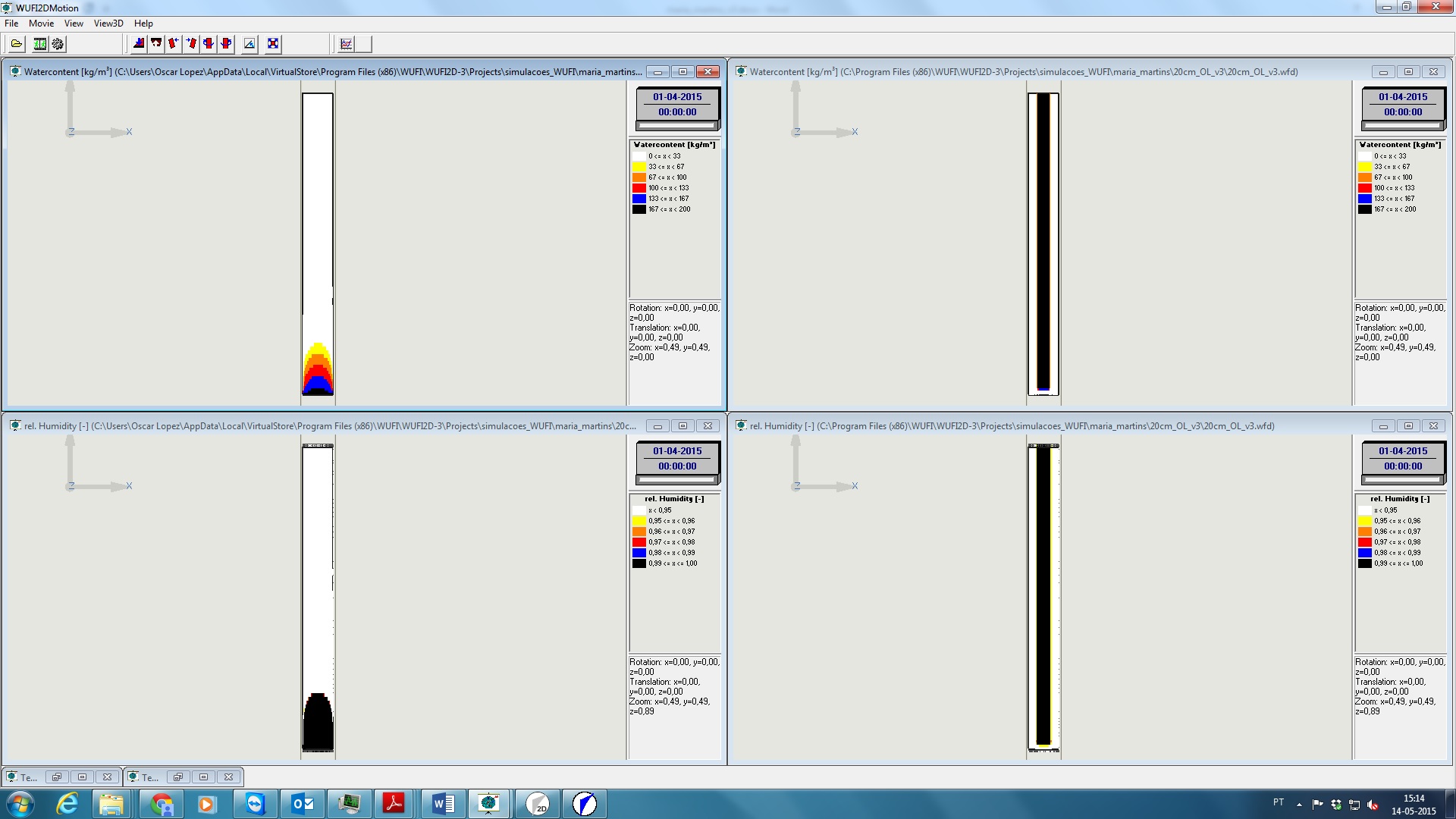The width and height of the screenshot is (1456, 819).
Task: Open the Help menu
Action: tap(143, 24)
